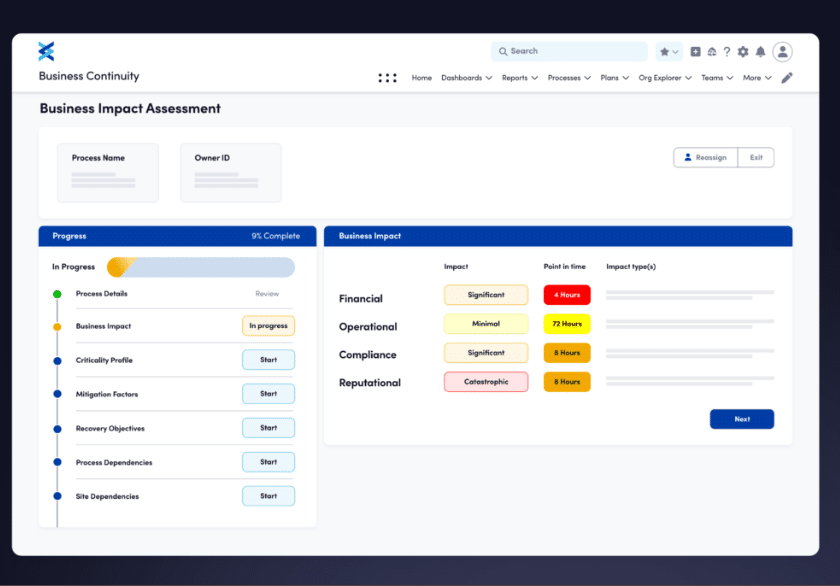Open the Processes dropdown menu

coord(568,77)
